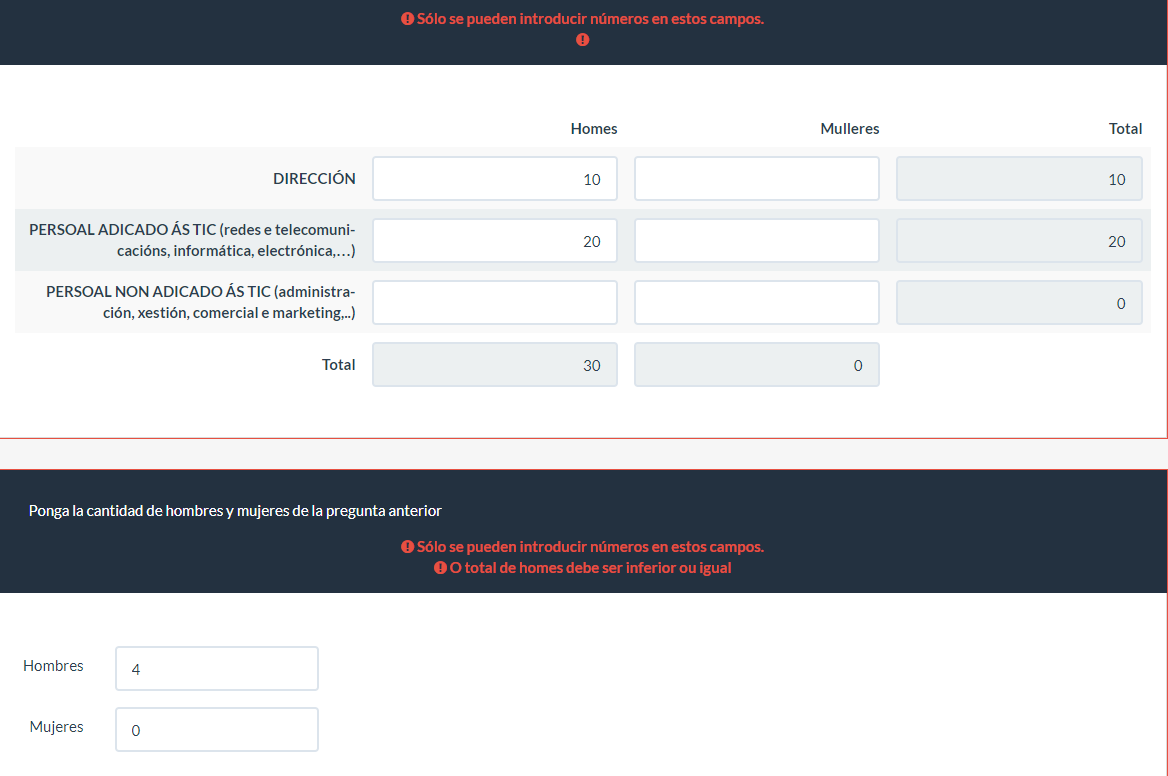
Task: Focus Mulleres input for PERSOAL ADICADO ÁS TIC
Action: coord(756,241)
